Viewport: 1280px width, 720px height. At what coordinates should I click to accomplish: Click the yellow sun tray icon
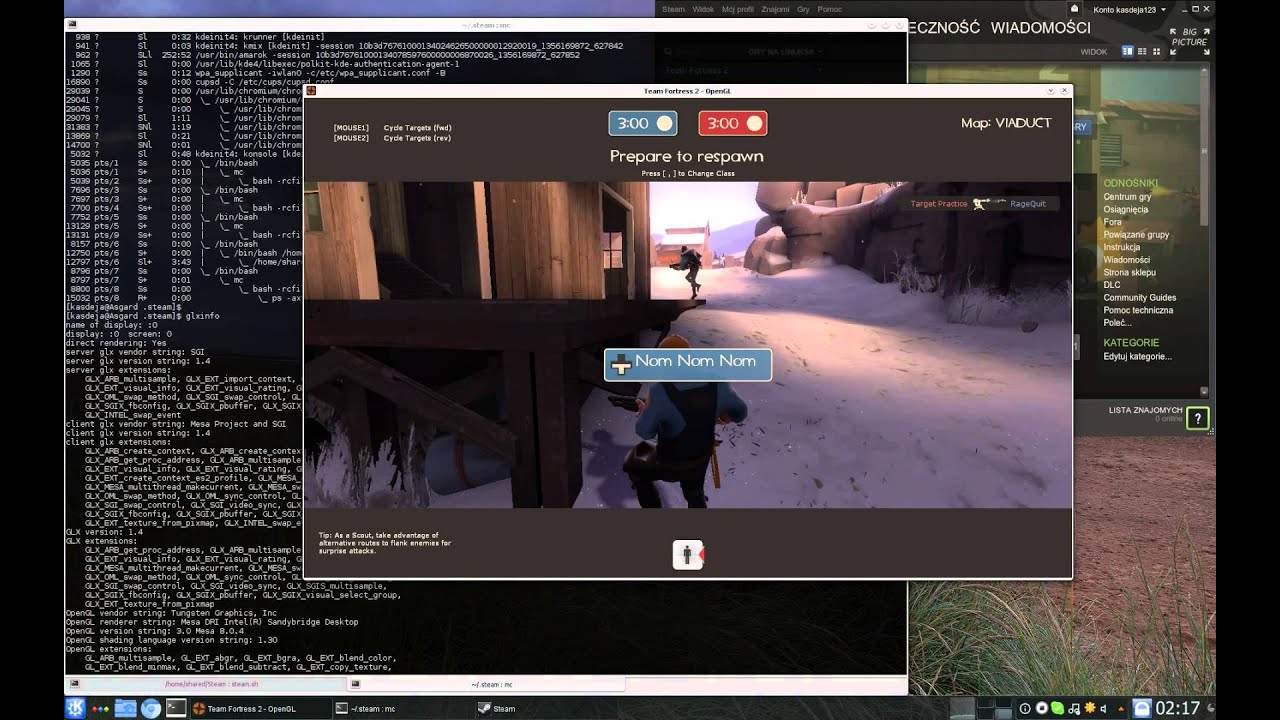click(1091, 708)
